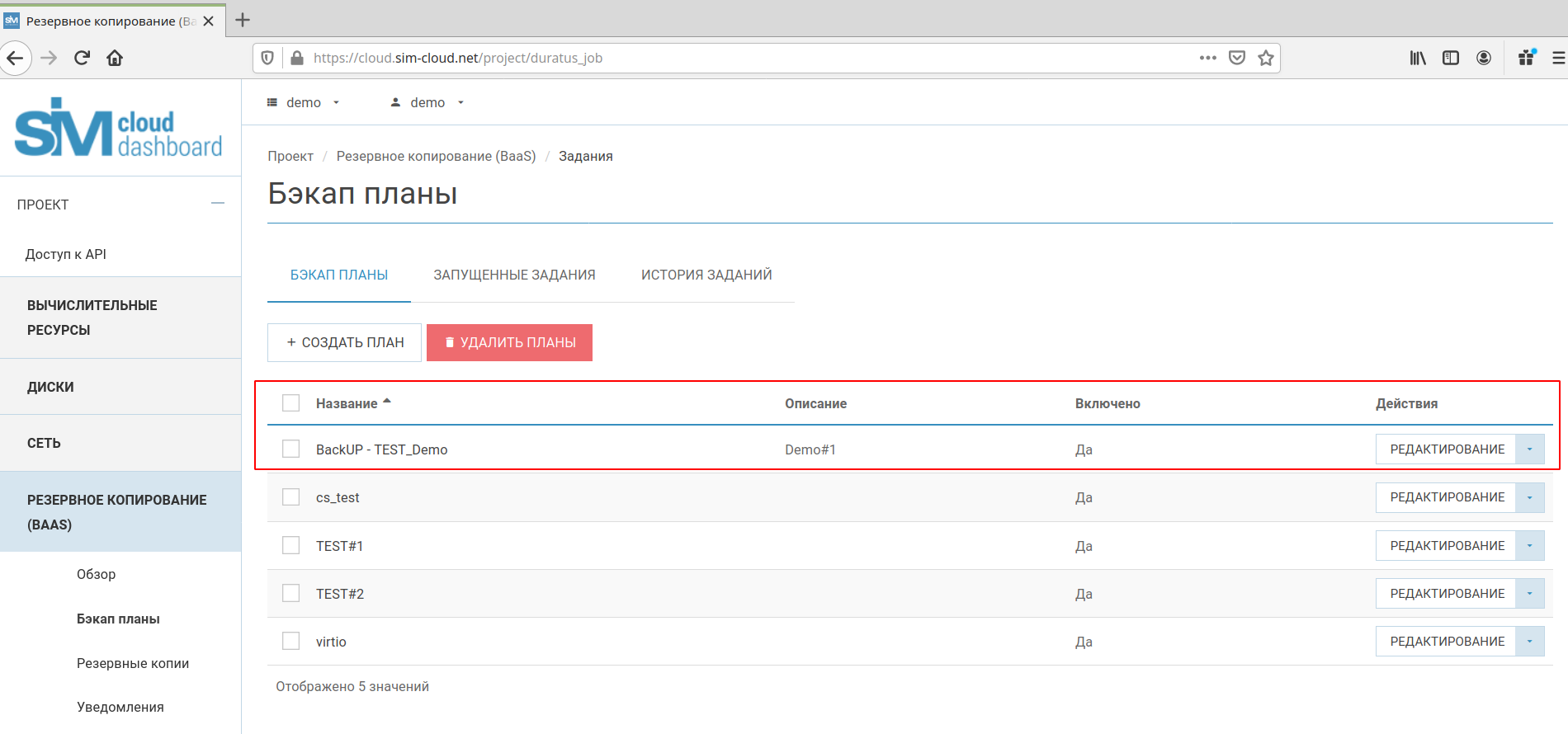1568x734 pixels.
Task: Open demo user account dropdown
Action: [427, 102]
